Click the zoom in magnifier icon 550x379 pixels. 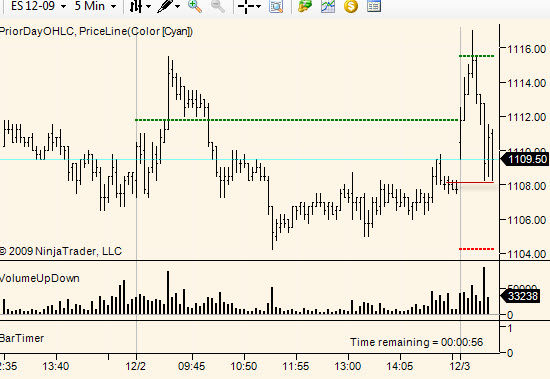[x=195, y=6]
